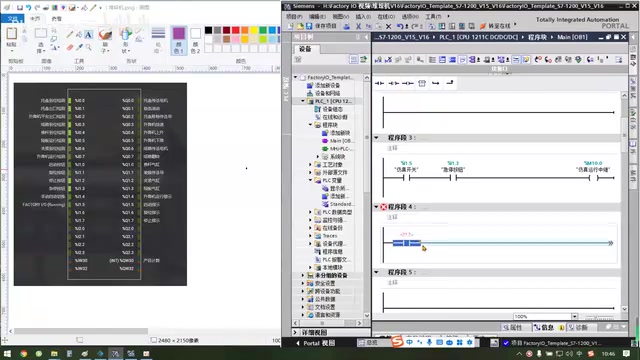
Task: Select the Text tool in Paint
Action: pyautogui.click(x=89, y=35)
